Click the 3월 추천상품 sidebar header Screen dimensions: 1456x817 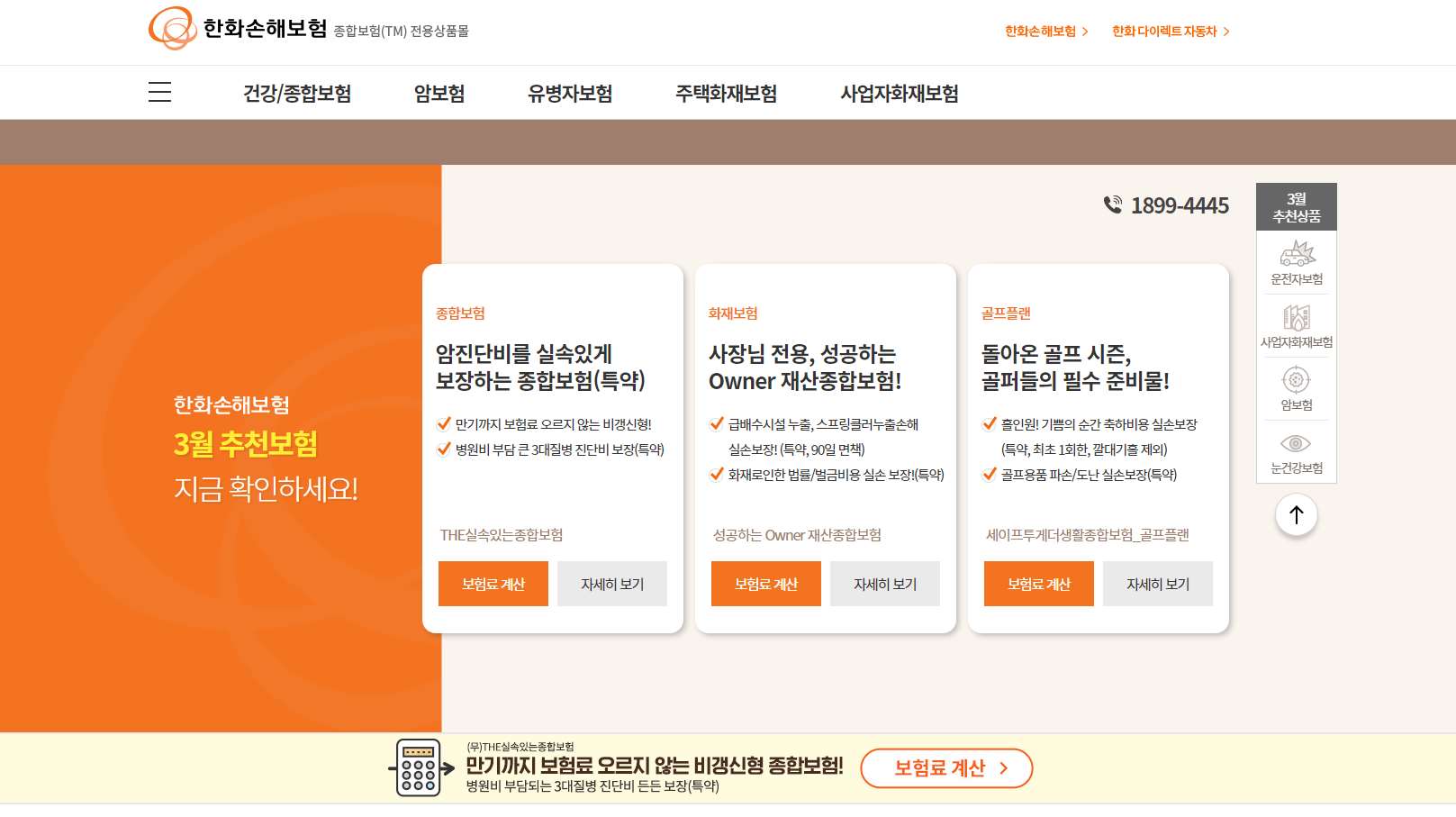1297,207
